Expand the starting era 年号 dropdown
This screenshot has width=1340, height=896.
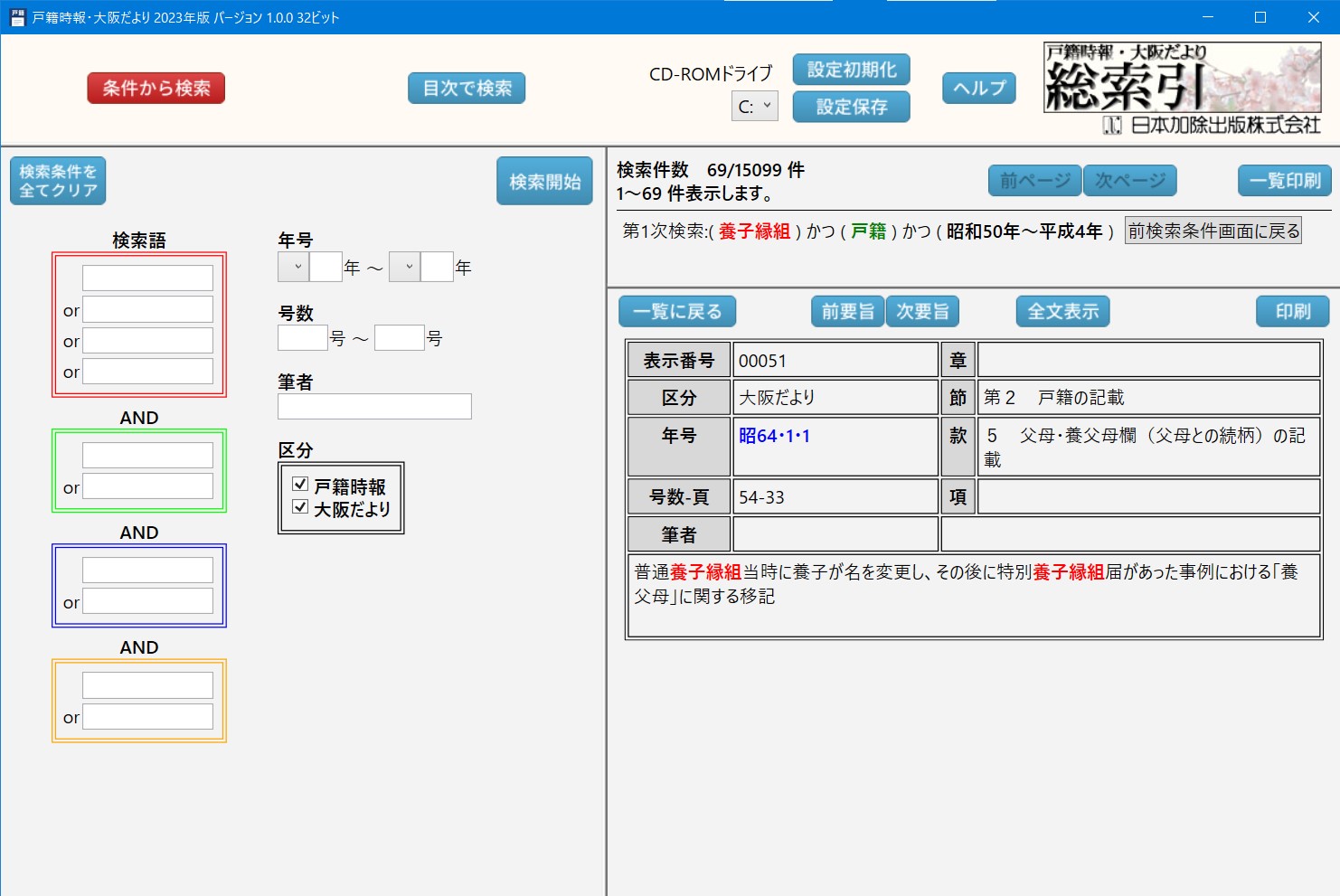[x=294, y=267]
